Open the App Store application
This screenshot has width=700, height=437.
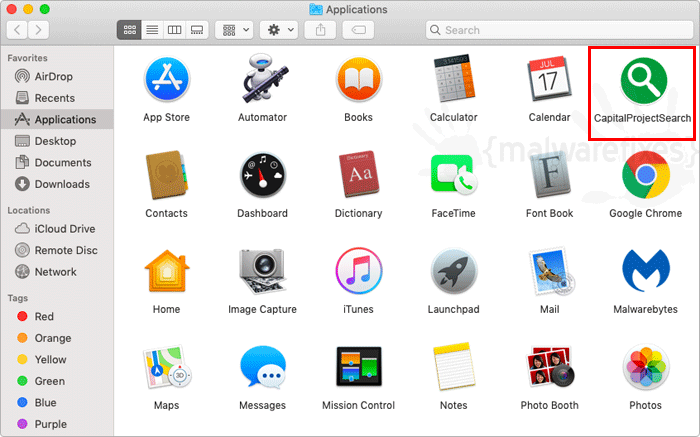[167, 79]
